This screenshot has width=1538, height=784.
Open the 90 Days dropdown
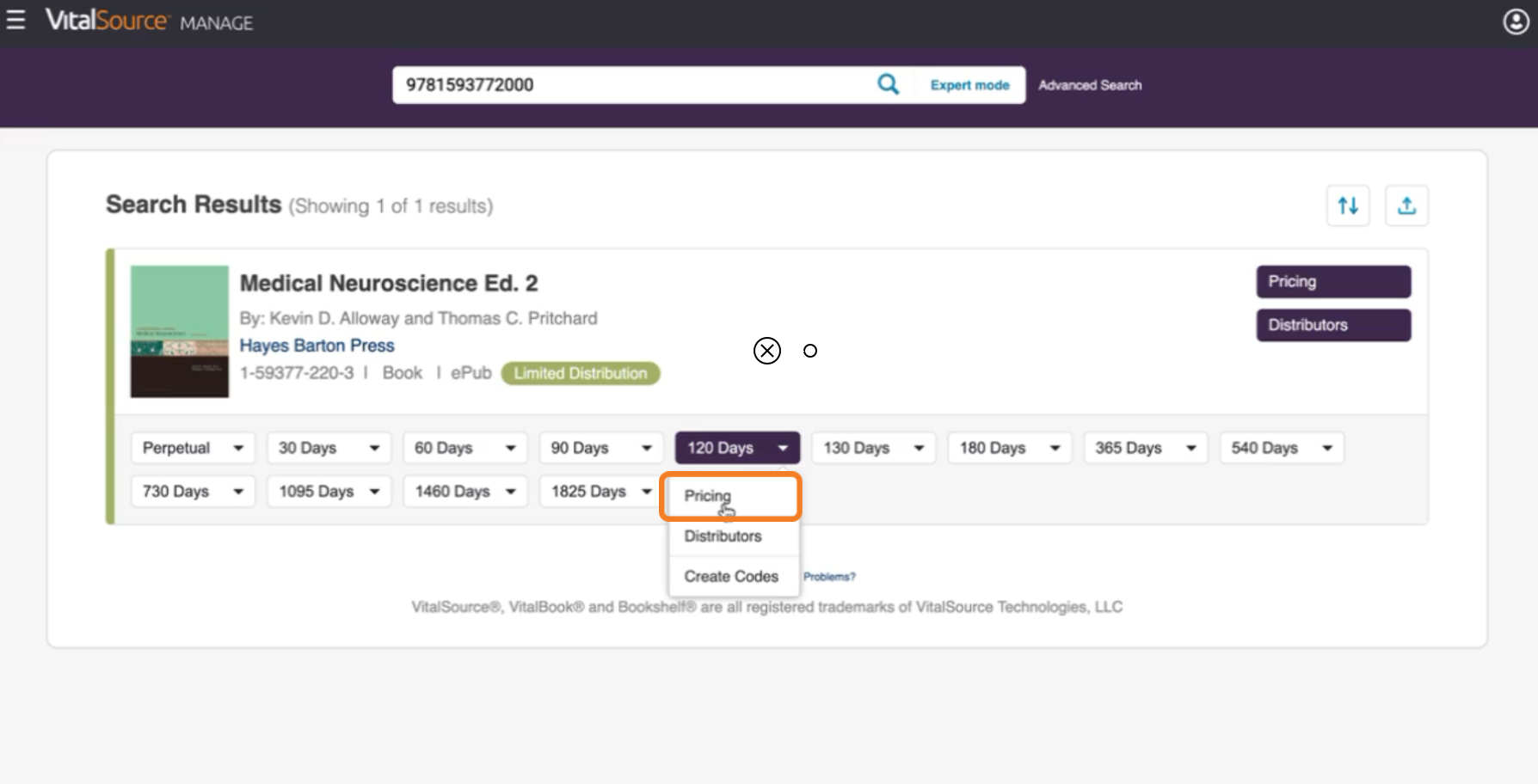click(x=601, y=448)
